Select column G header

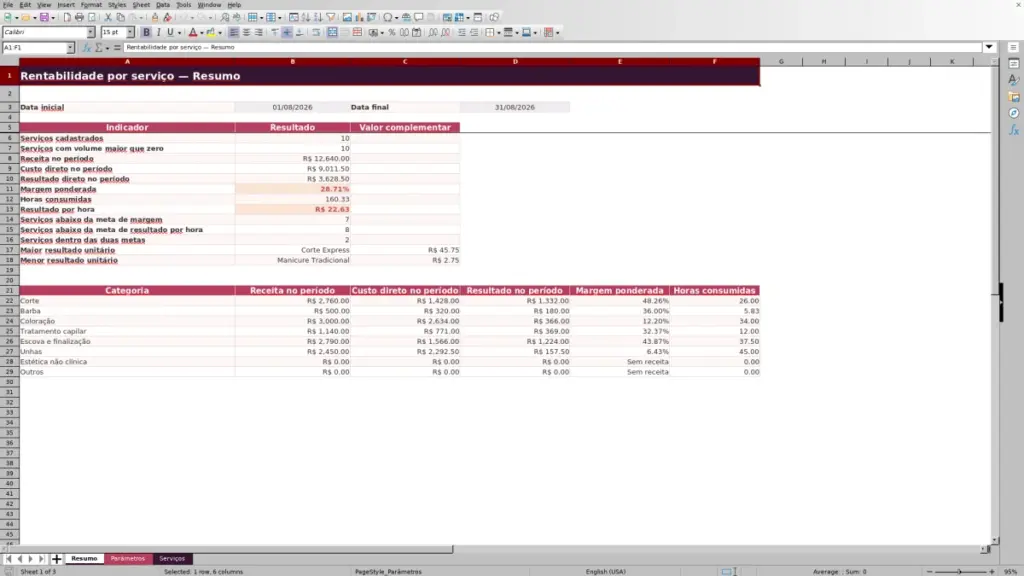click(x=781, y=61)
